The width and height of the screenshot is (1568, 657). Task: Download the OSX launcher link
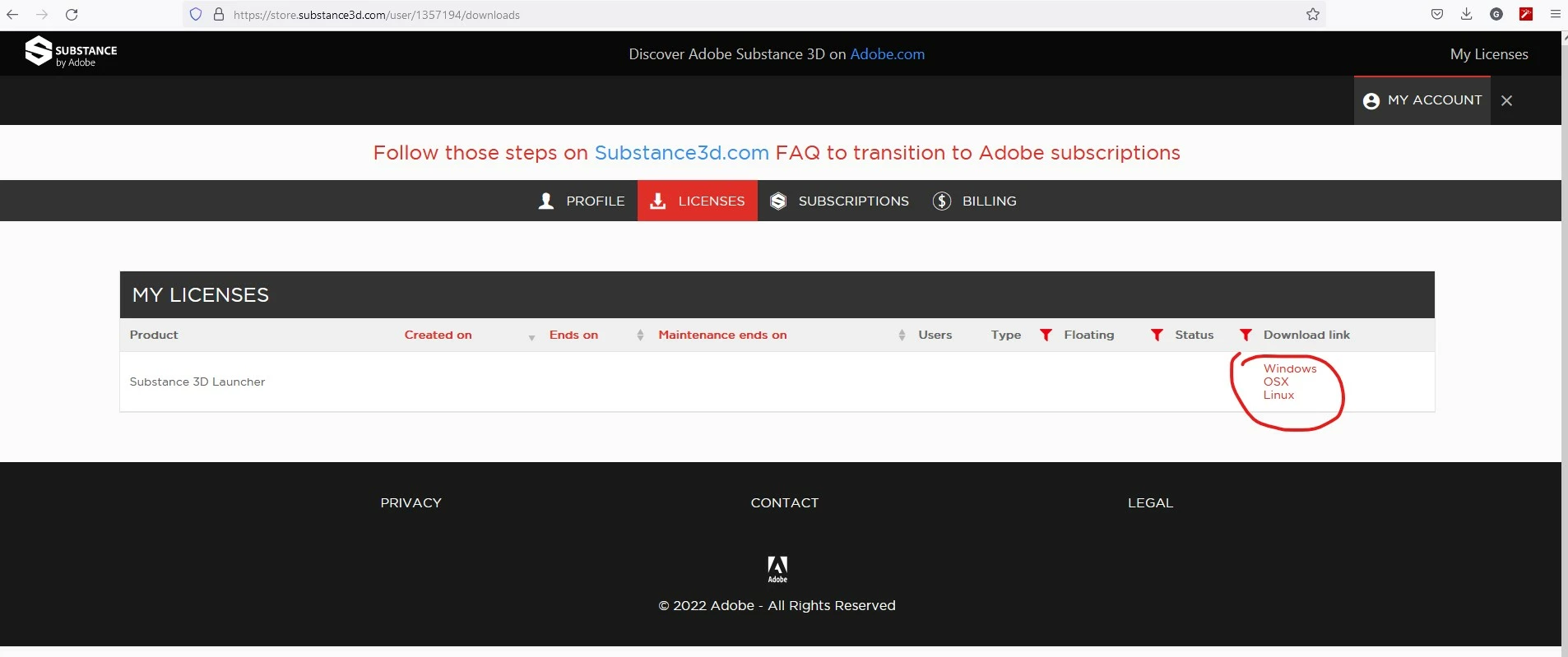pos(1276,382)
